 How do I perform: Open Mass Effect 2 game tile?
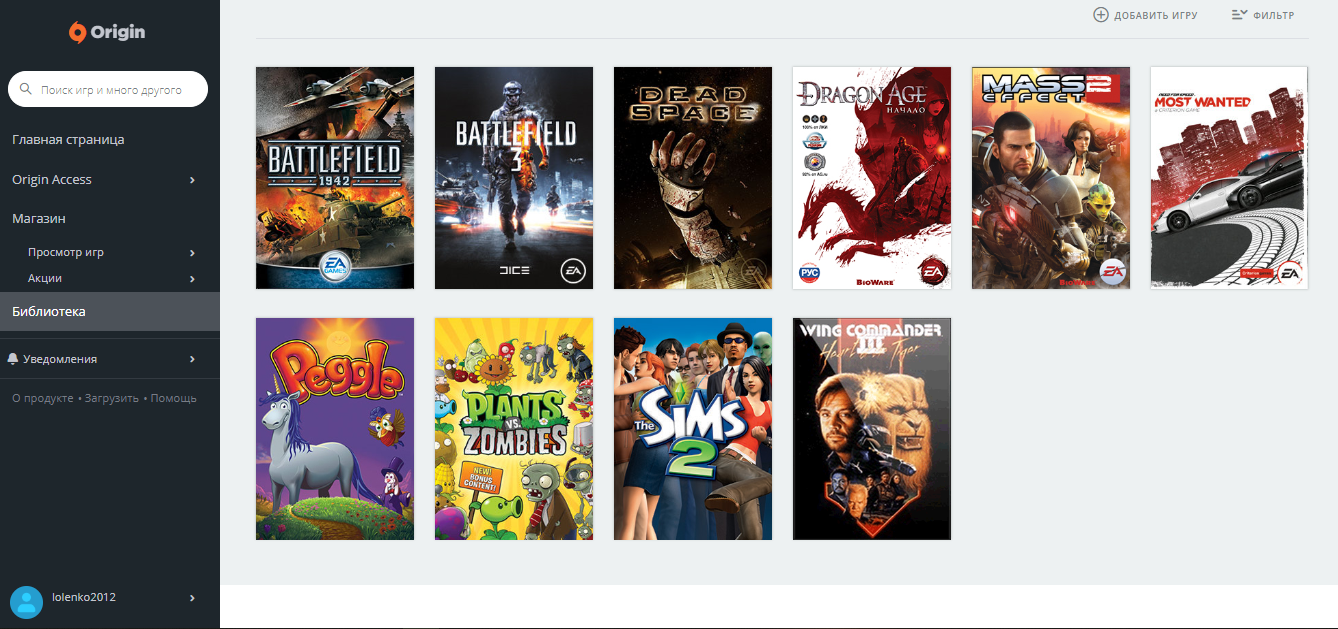(1051, 178)
